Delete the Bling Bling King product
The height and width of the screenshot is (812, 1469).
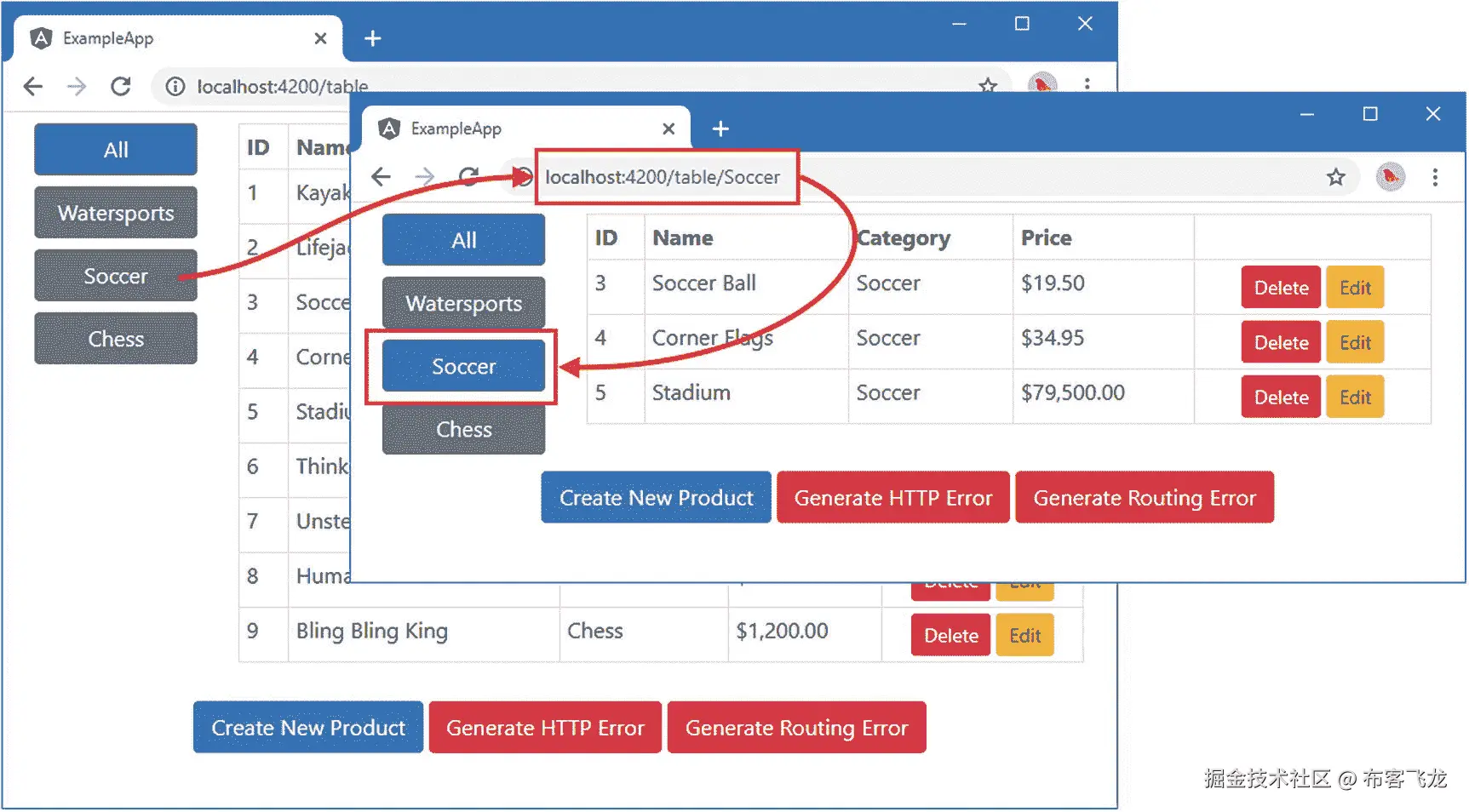click(950, 635)
